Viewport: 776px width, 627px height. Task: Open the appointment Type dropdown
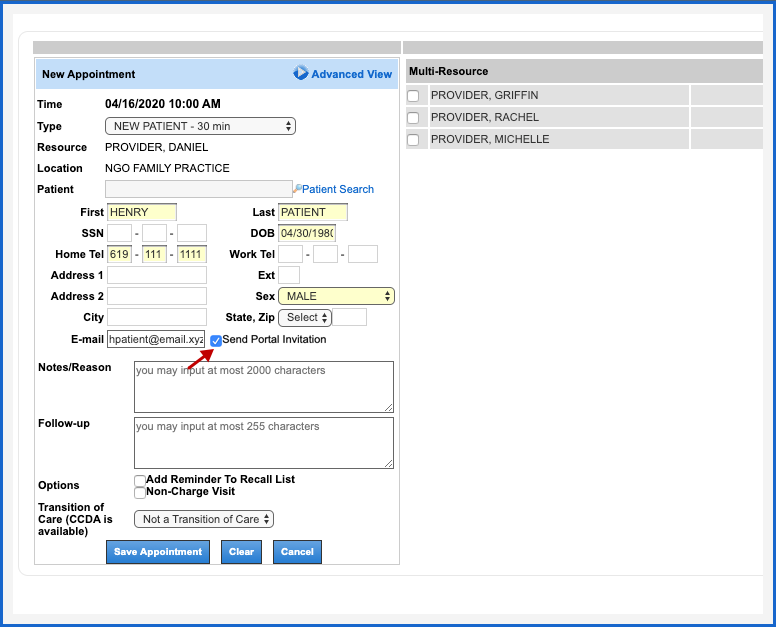[x=200, y=126]
